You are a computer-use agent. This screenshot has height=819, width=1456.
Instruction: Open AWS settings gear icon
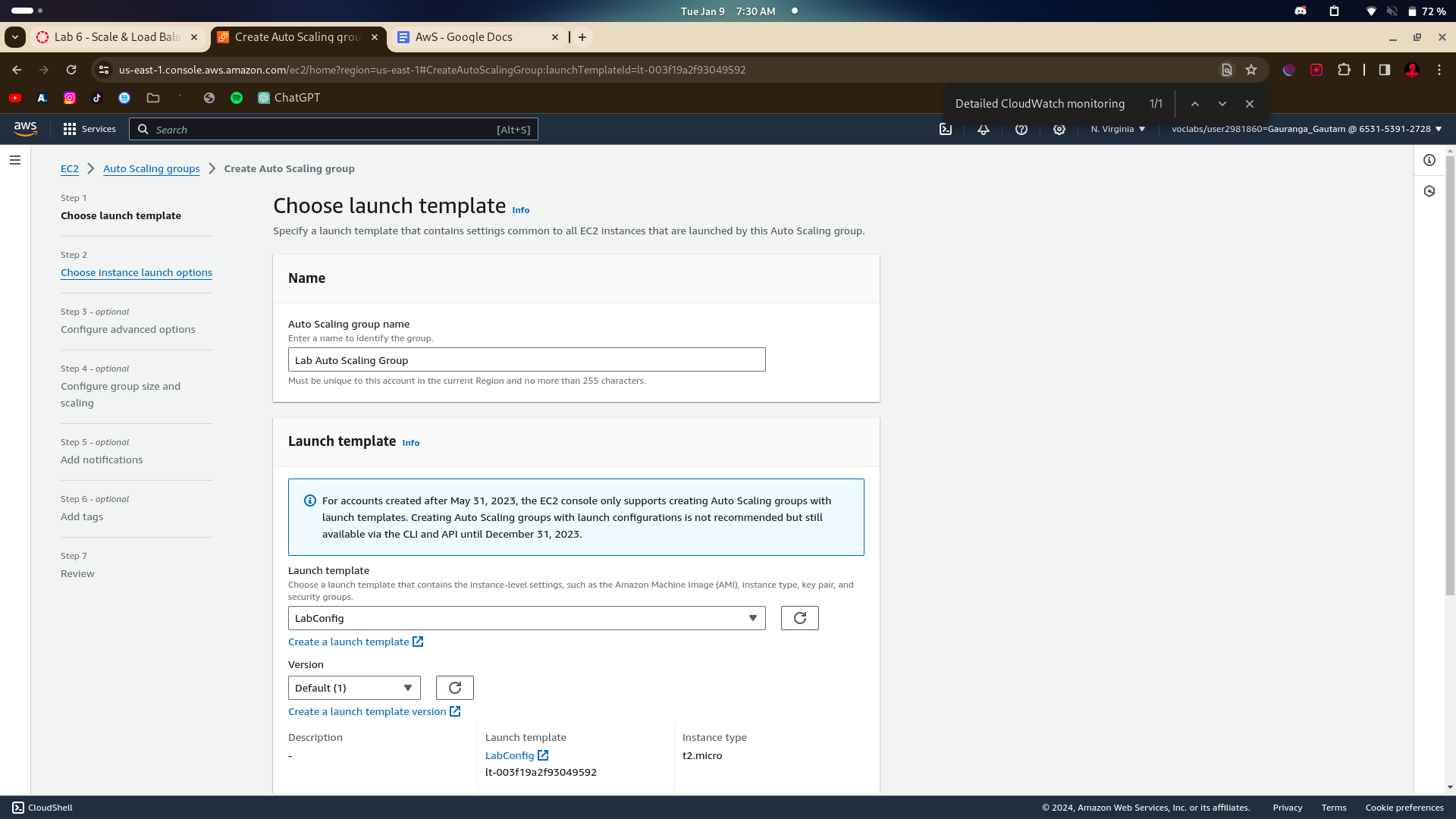[x=1059, y=130]
